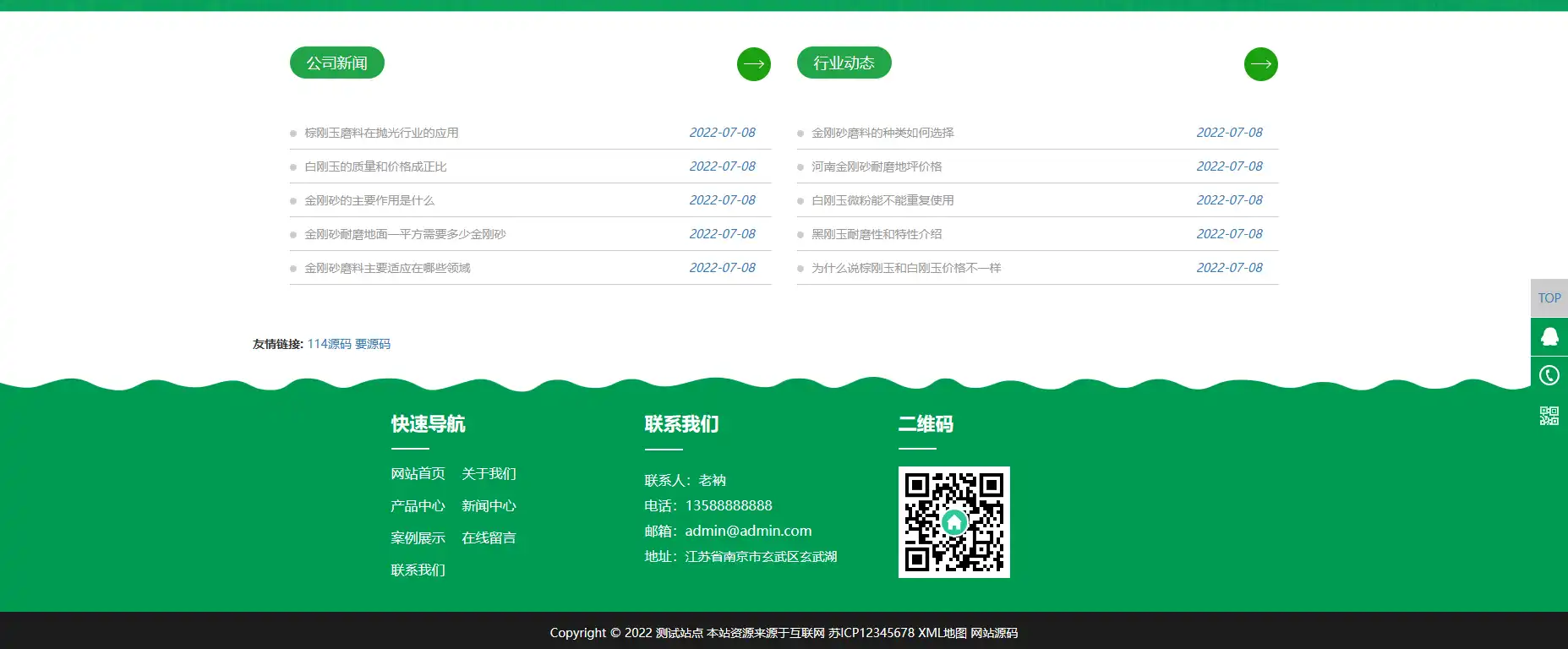Viewport: 1568px width, 649px height.
Task: Open article 河南金刚砂耐磨地坪价格
Action: [x=877, y=166]
